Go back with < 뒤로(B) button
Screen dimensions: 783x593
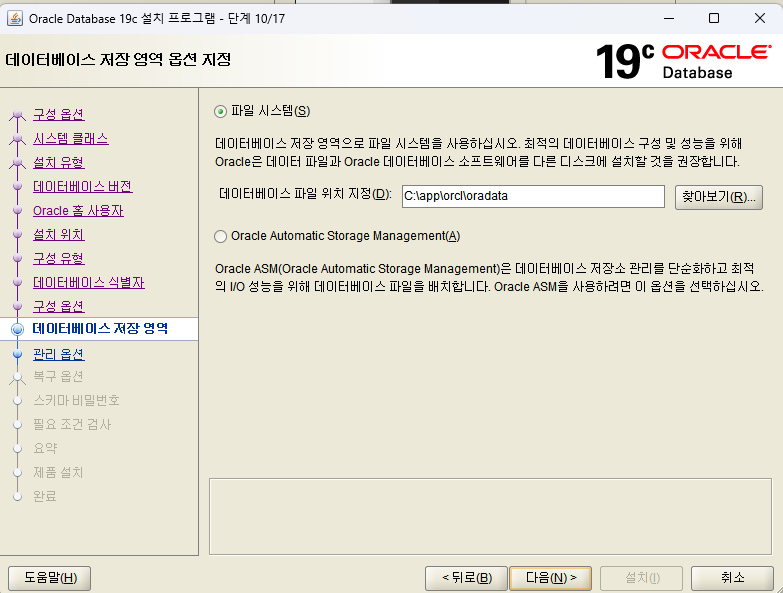tap(466, 578)
